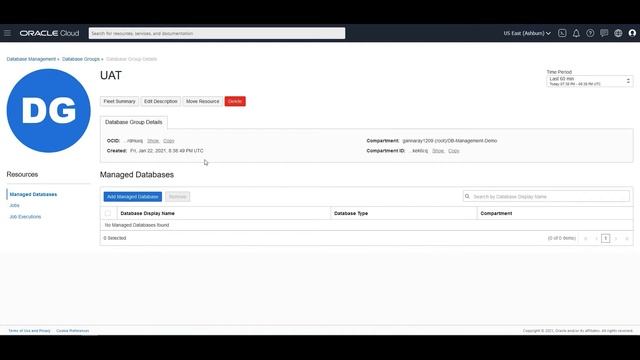Click page number 1 in pagination

coord(605,238)
